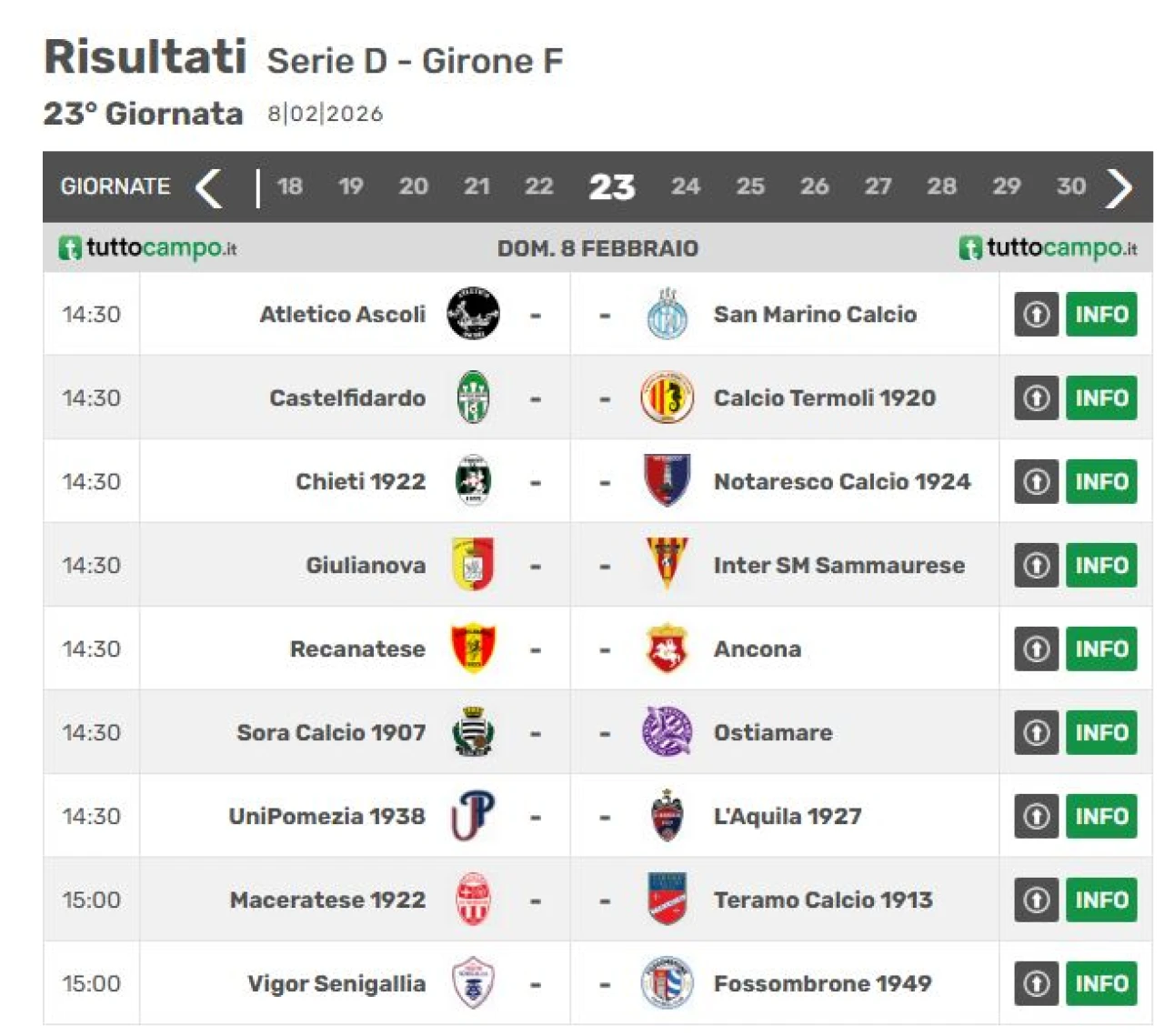Click the UniPomezia 1938 logo
The width and height of the screenshot is (1164, 1036).
point(473,816)
